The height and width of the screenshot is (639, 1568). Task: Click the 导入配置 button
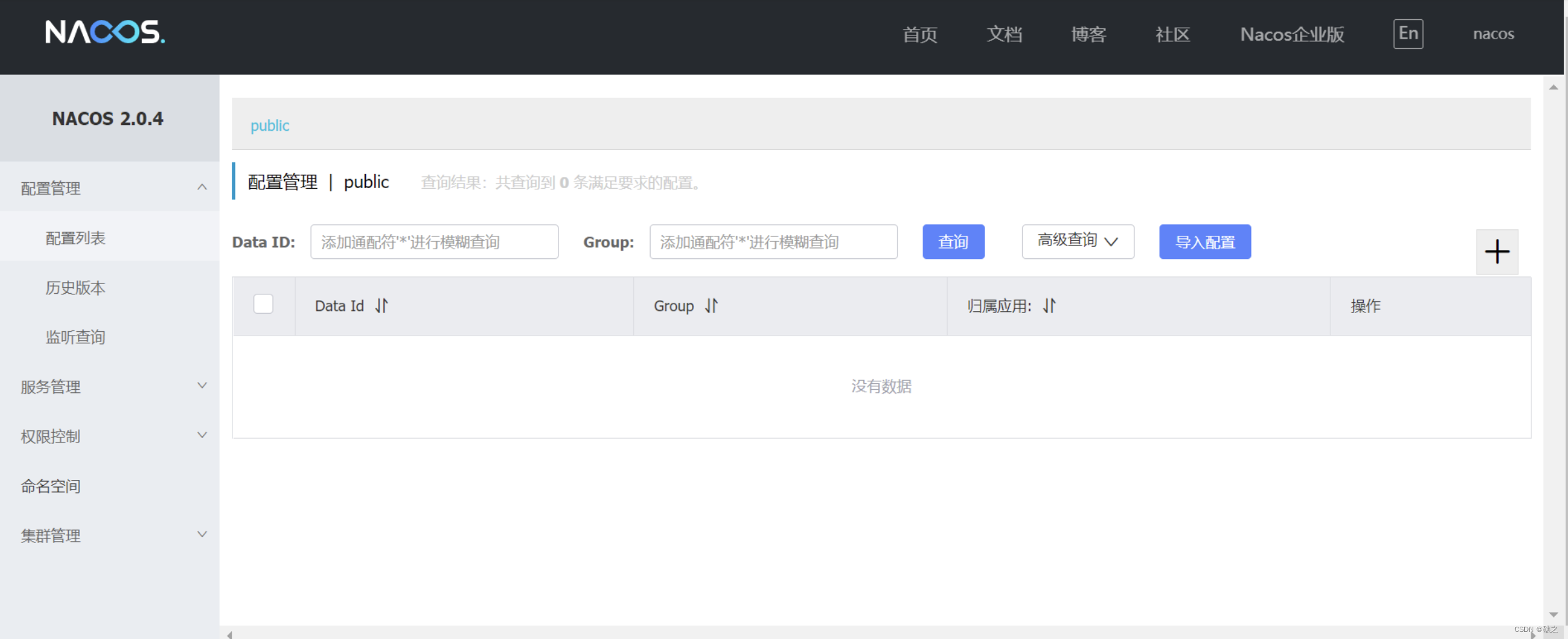point(1205,242)
